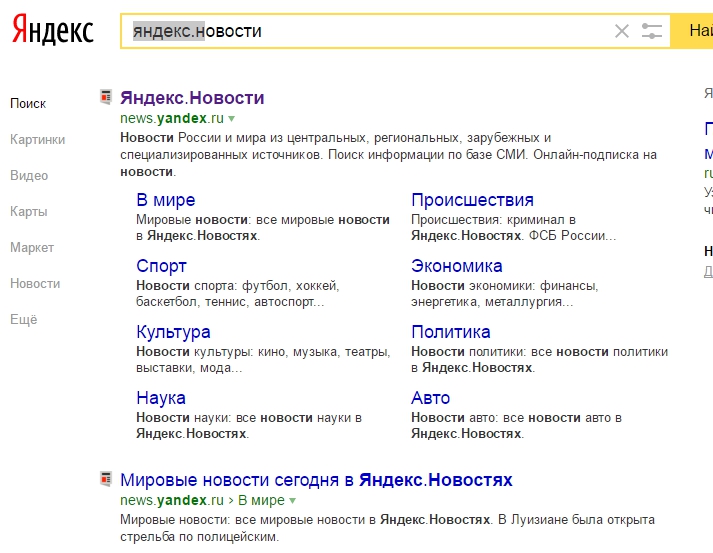This screenshot has height=553, width=713.
Task: Open the Наука sitelink
Action: point(161,398)
